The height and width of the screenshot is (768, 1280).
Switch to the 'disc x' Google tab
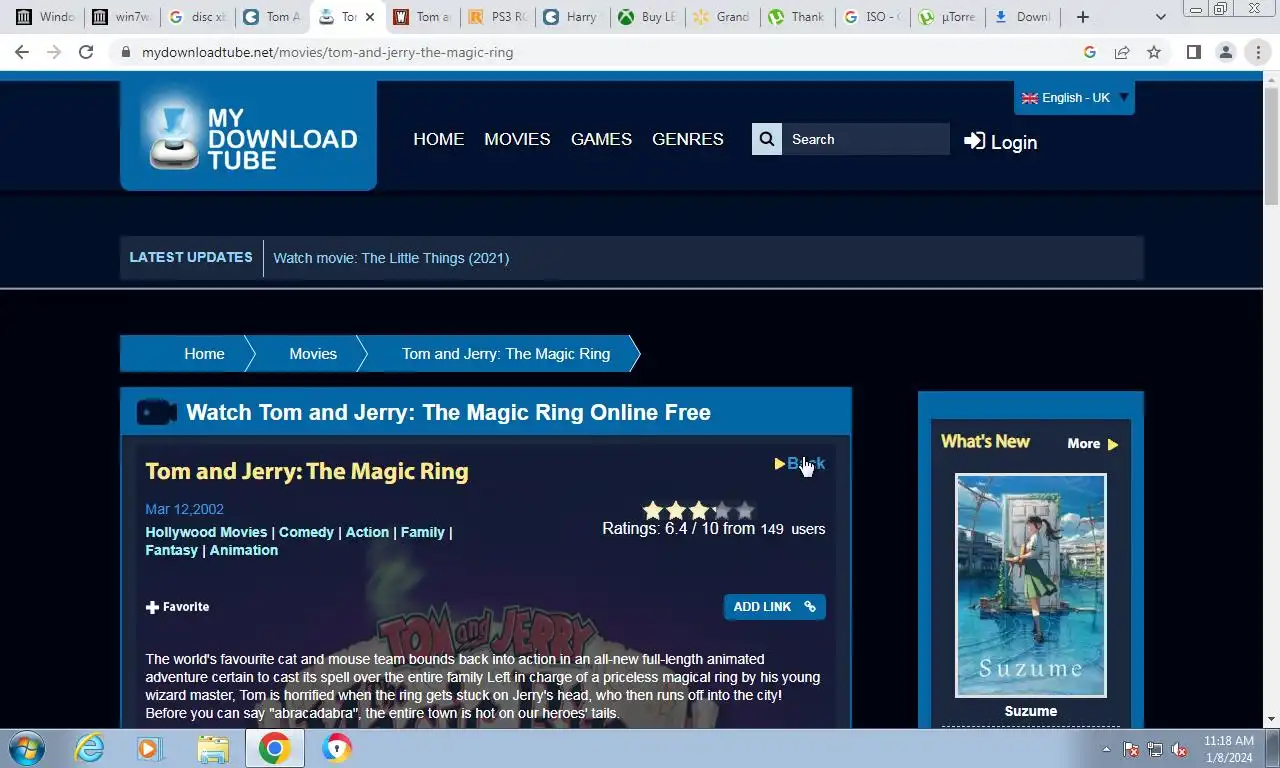197,17
